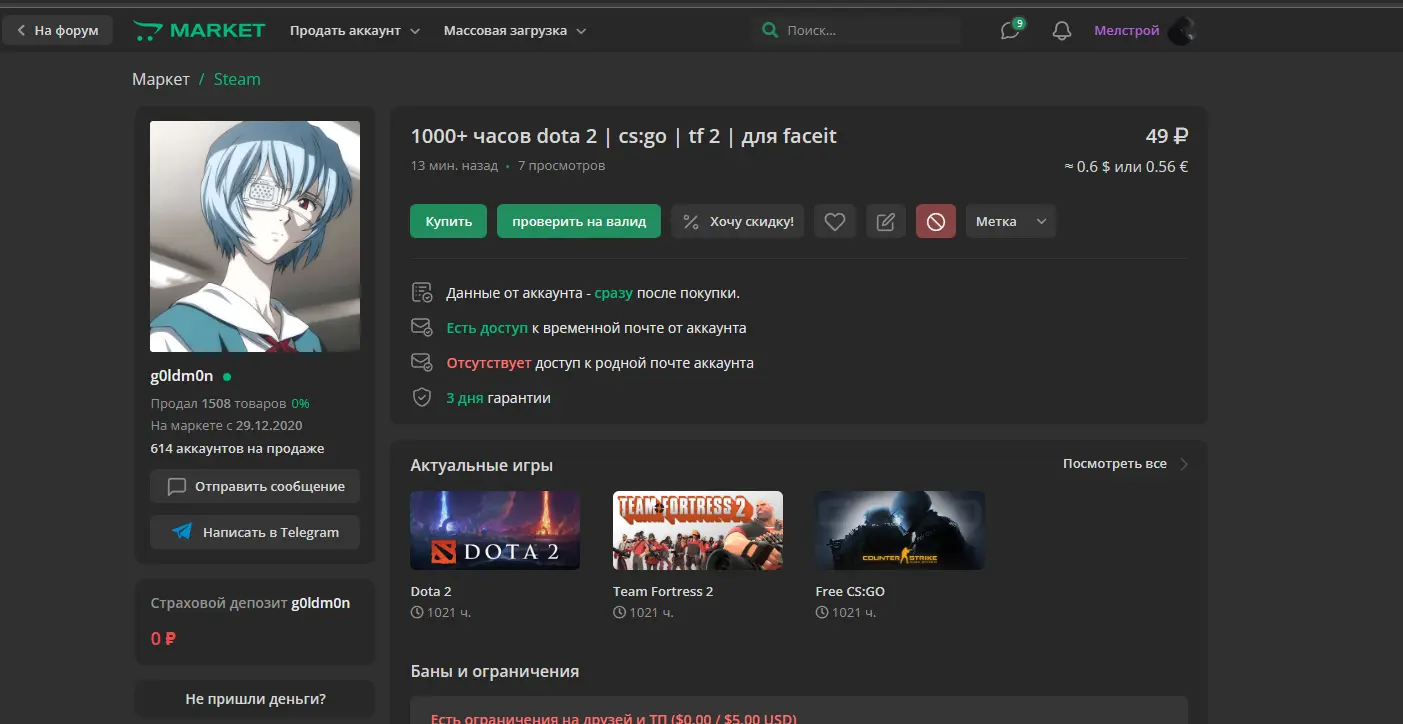Open the Steam breadcrumb link

(x=237, y=79)
